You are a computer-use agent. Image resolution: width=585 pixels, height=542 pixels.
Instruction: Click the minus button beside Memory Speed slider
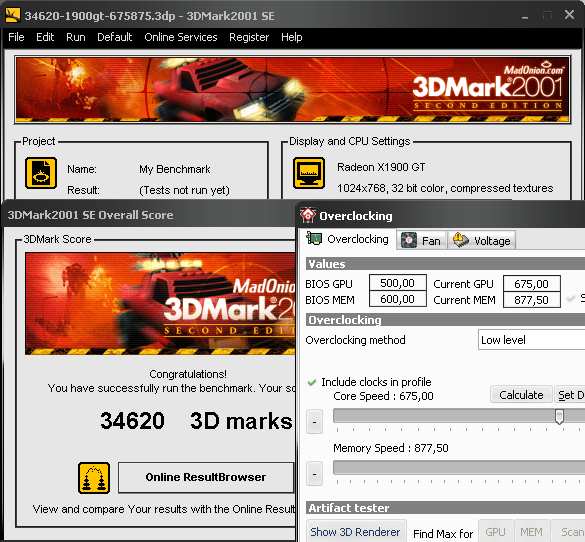[x=315, y=474]
